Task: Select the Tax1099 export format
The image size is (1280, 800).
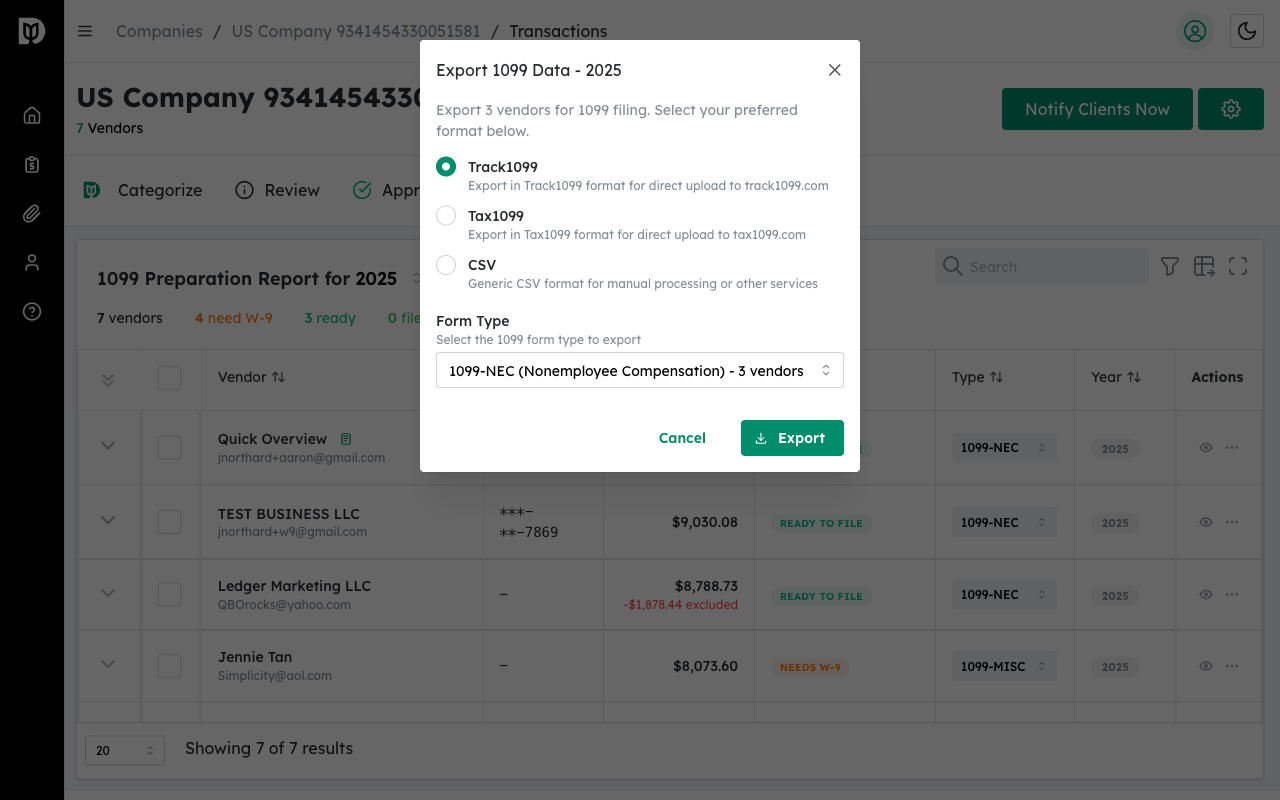Action: tap(445, 216)
